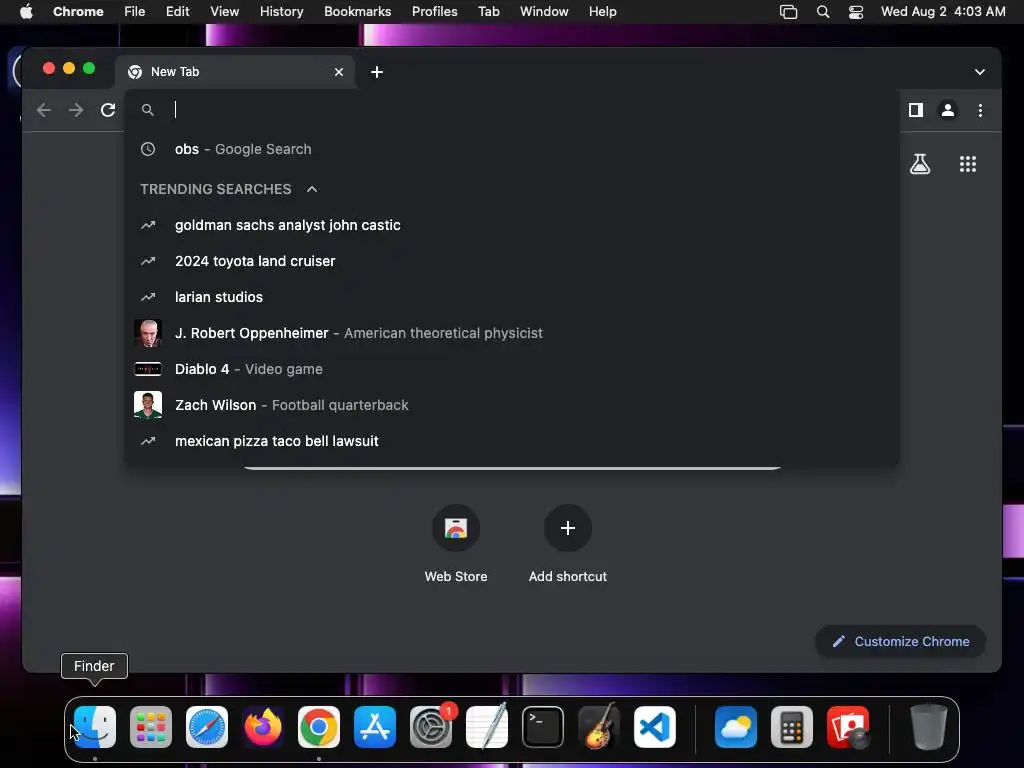This screenshot has height=768, width=1024.
Task: Open TextEdit from the Dock
Action: (487, 727)
